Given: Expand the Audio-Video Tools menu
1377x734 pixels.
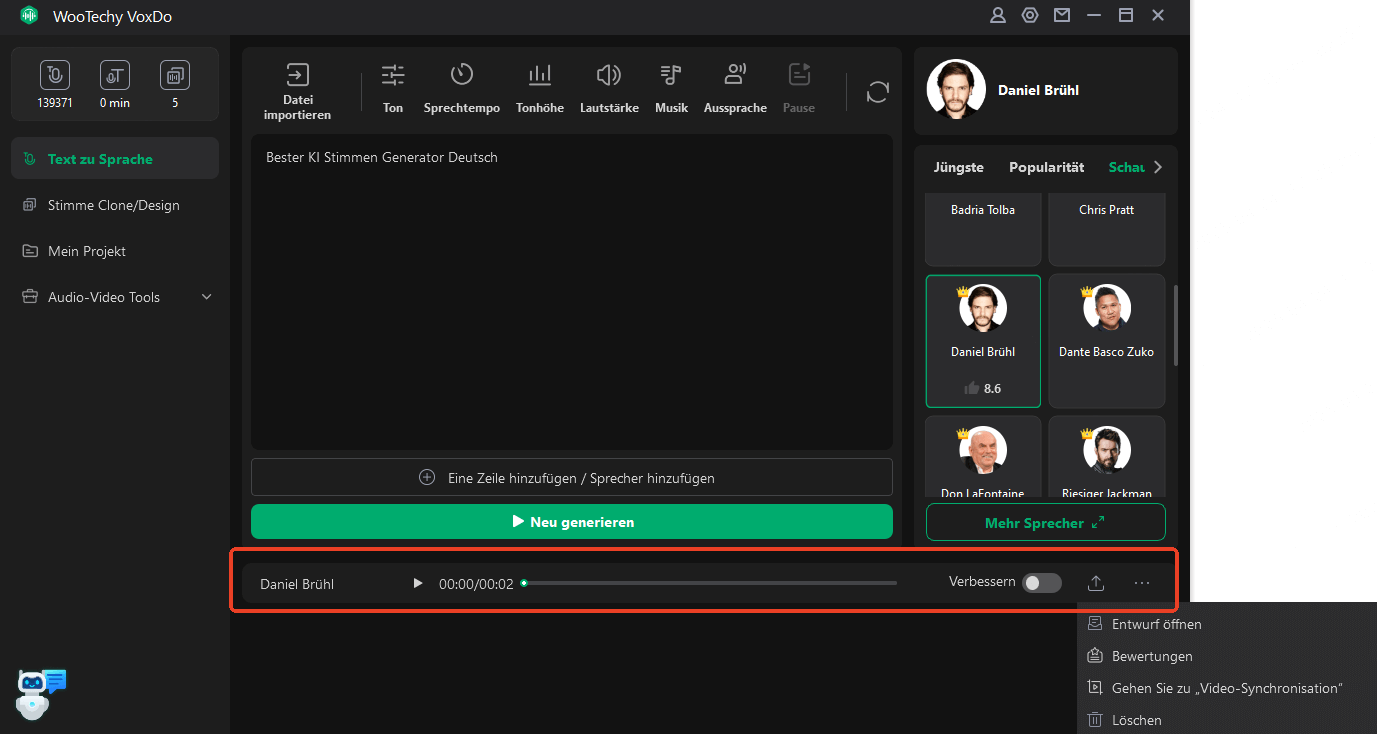Looking at the screenshot, I should tap(207, 297).
